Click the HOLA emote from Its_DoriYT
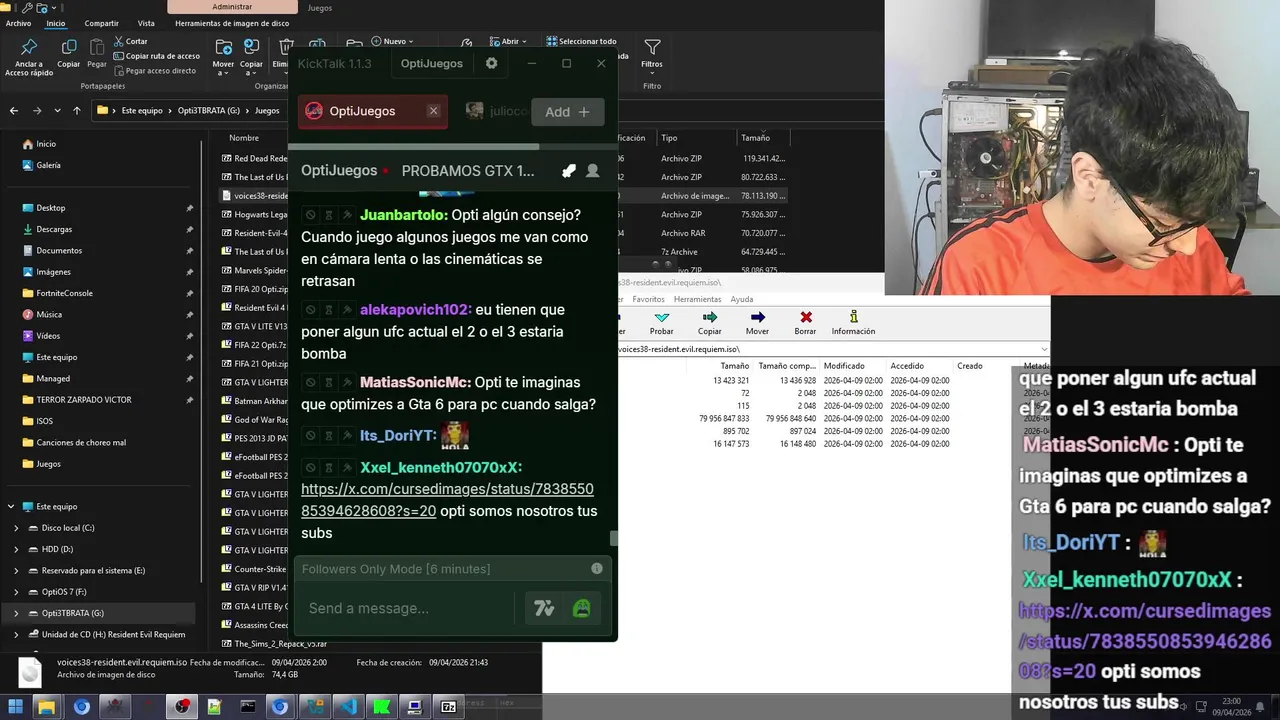The height and width of the screenshot is (720, 1280). 455,434
